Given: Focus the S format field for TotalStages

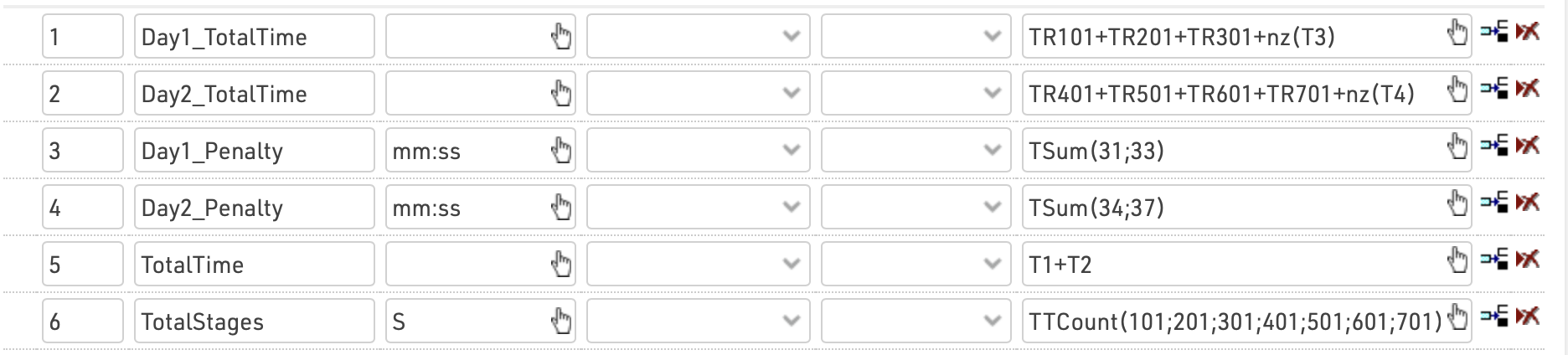Looking at the screenshot, I should pyautogui.click(x=465, y=321).
